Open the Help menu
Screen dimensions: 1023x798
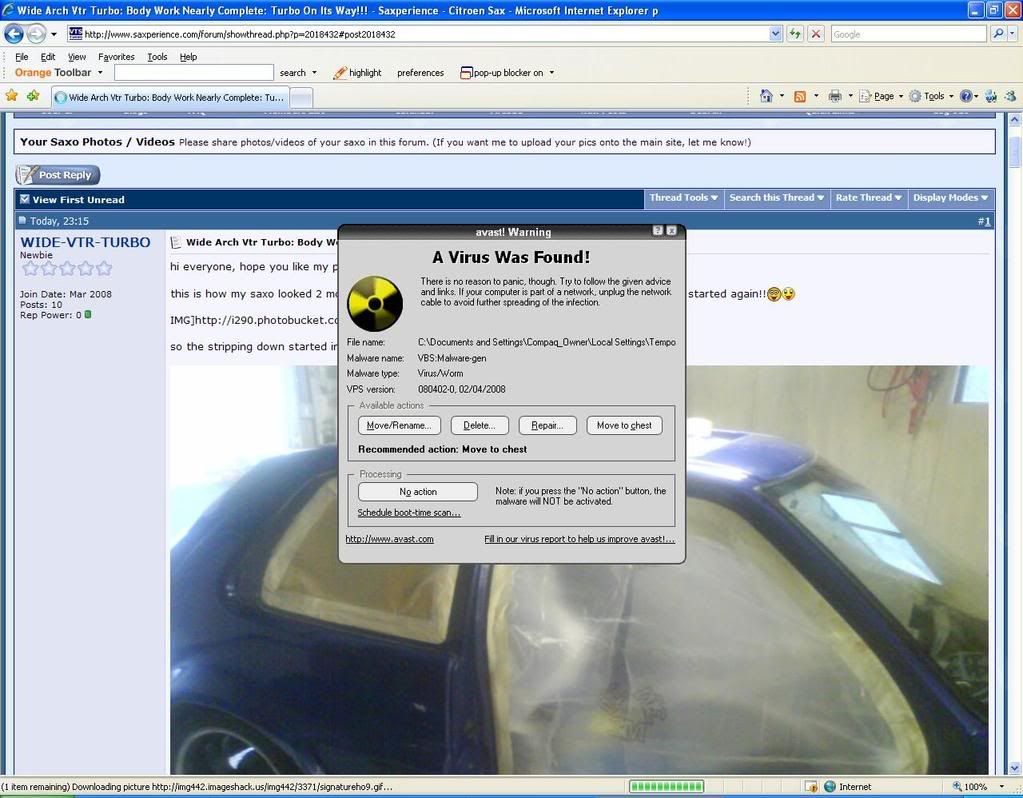click(x=188, y=57)
